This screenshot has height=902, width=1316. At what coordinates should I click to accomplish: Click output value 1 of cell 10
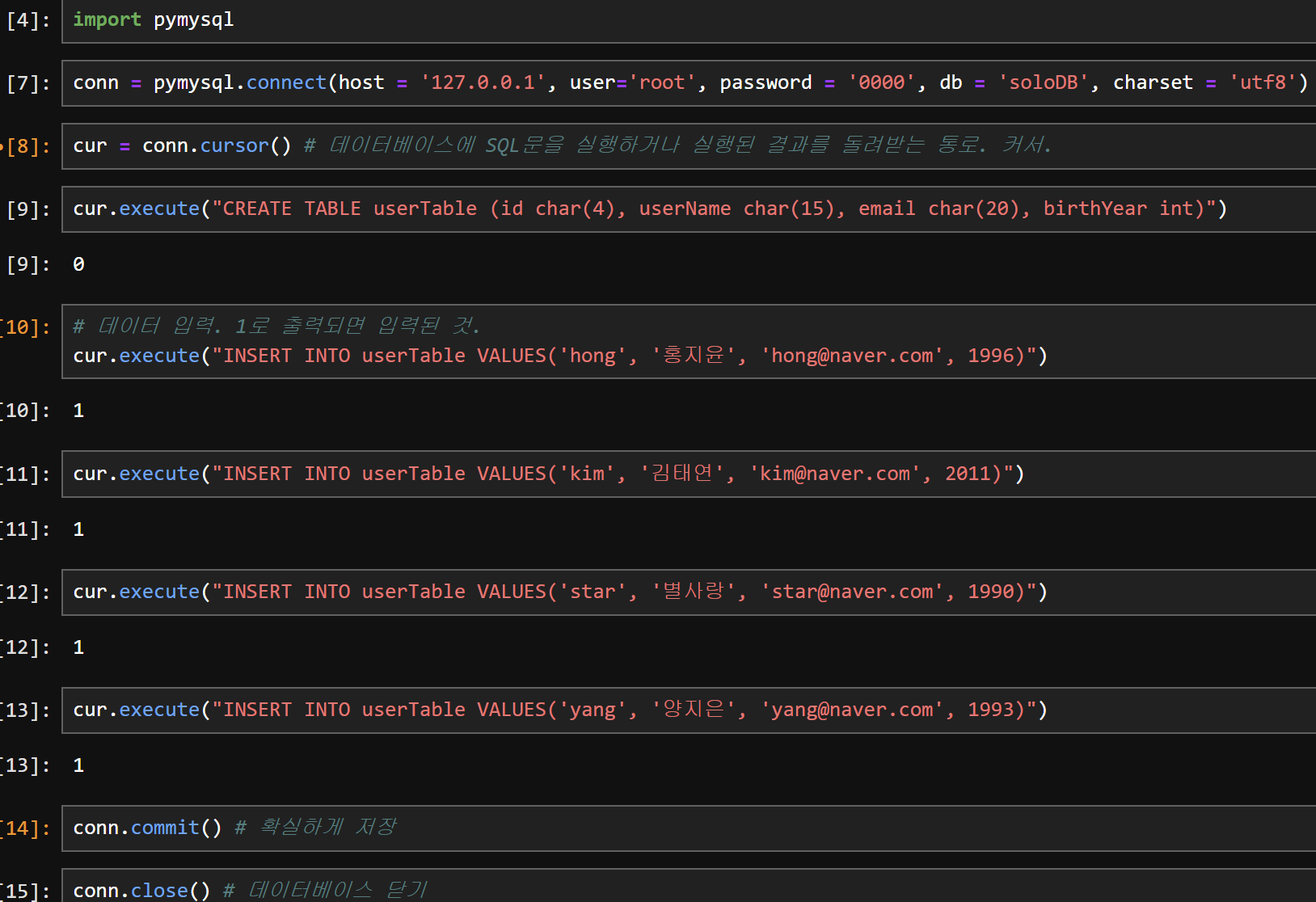(x=78, y=411)
